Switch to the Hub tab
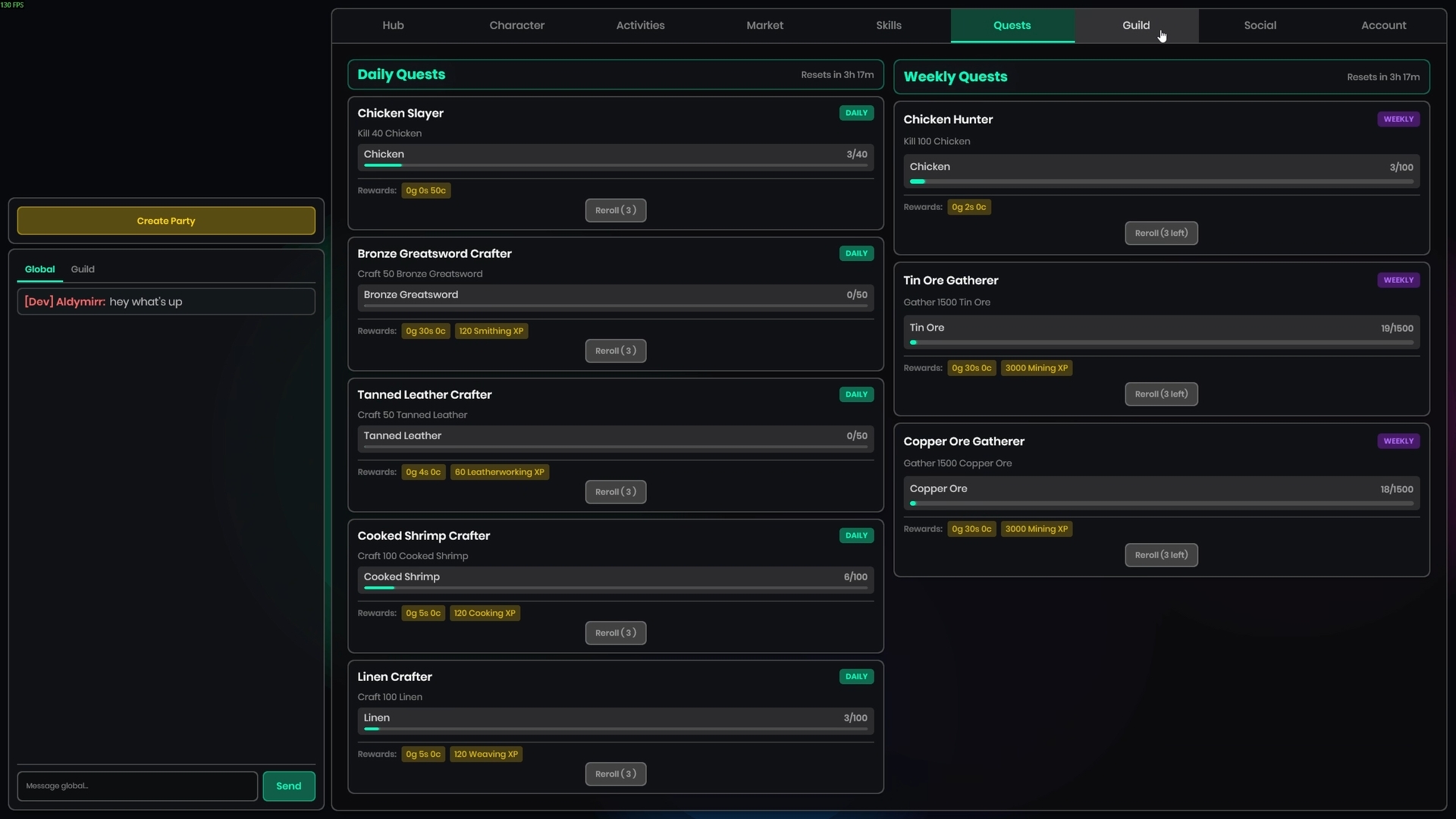Viewport: 1456px width, 819px height. [393, 25]
